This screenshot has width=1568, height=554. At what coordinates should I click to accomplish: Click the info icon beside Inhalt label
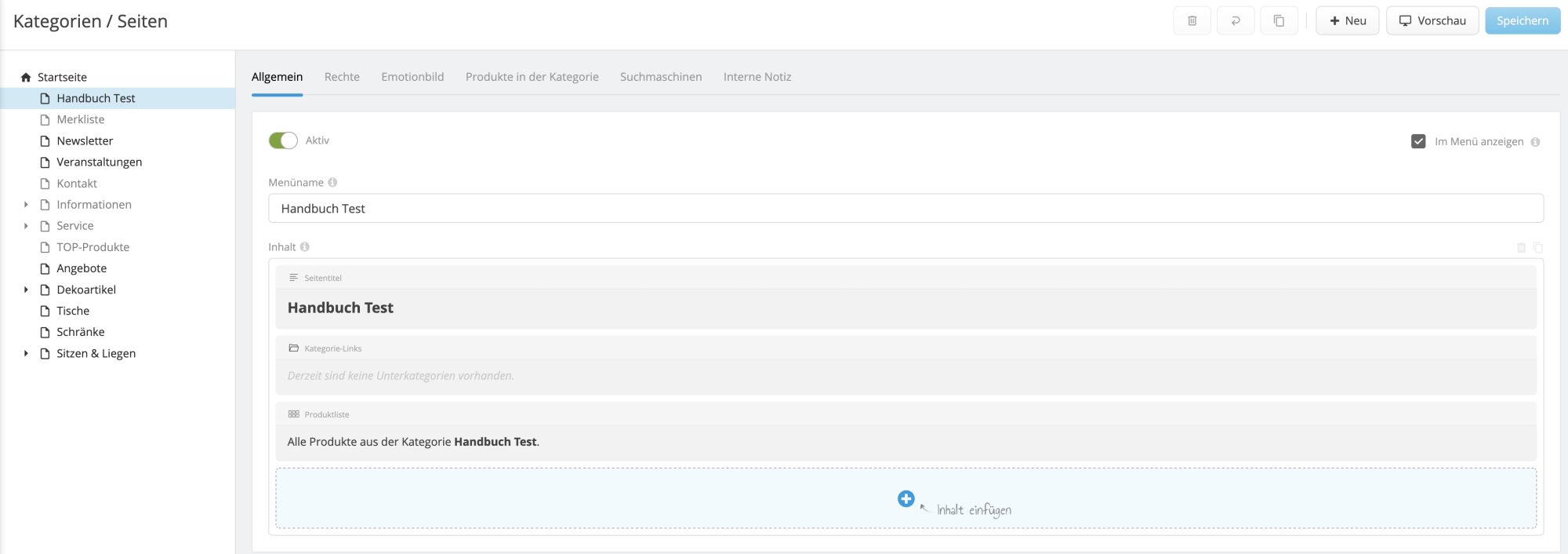[x=305, y=247]
